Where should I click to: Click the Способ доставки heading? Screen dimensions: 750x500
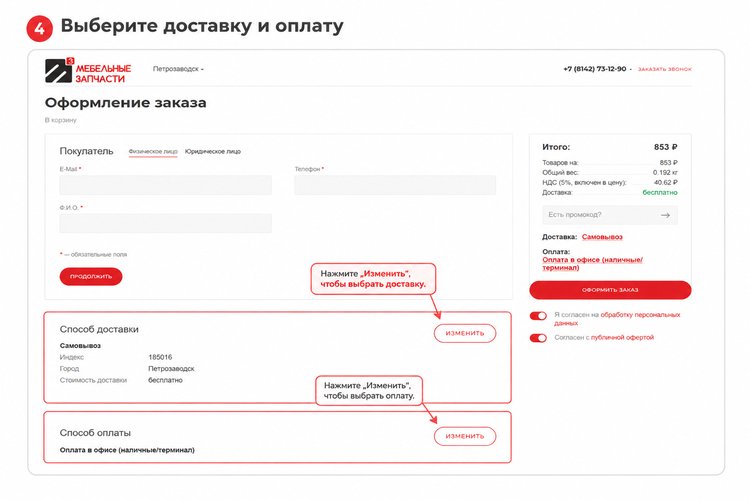pyautogui.click(x=99, y=329)
